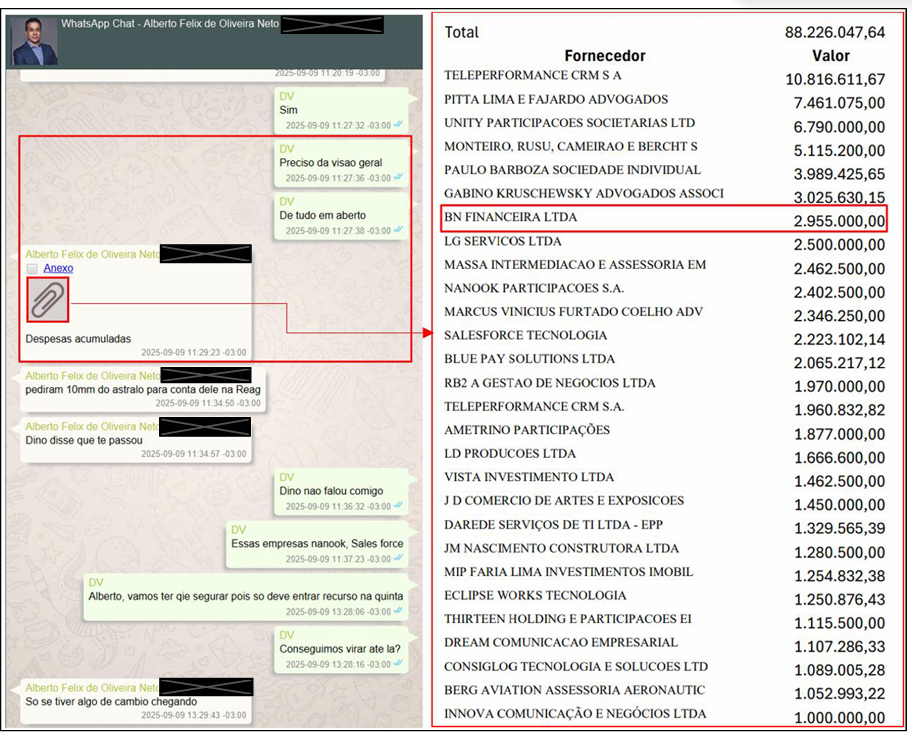Open the Anexo link
The image size is (912, 733).
58,268
